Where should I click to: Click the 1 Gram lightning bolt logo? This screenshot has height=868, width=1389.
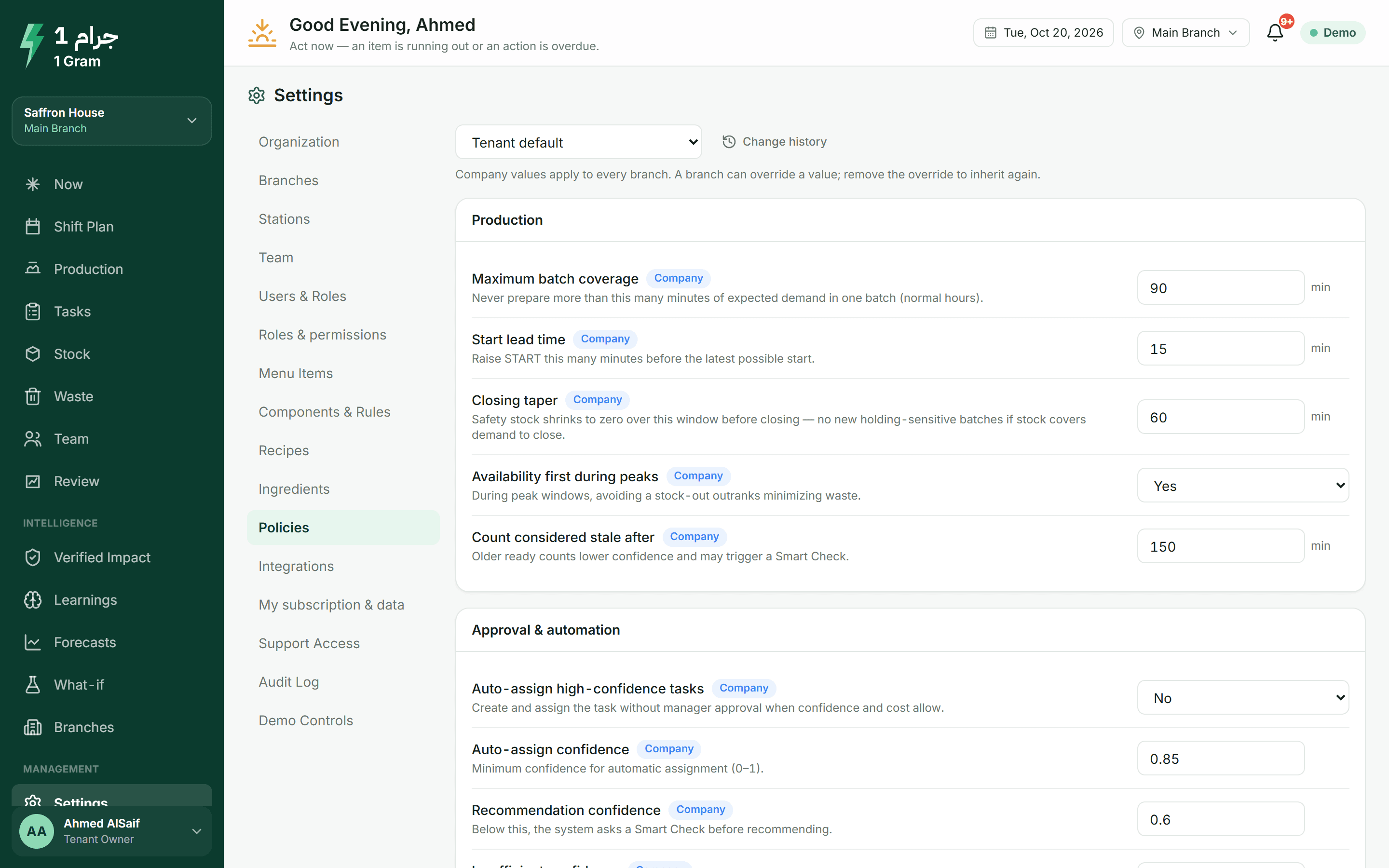click(x=32, y=45)
